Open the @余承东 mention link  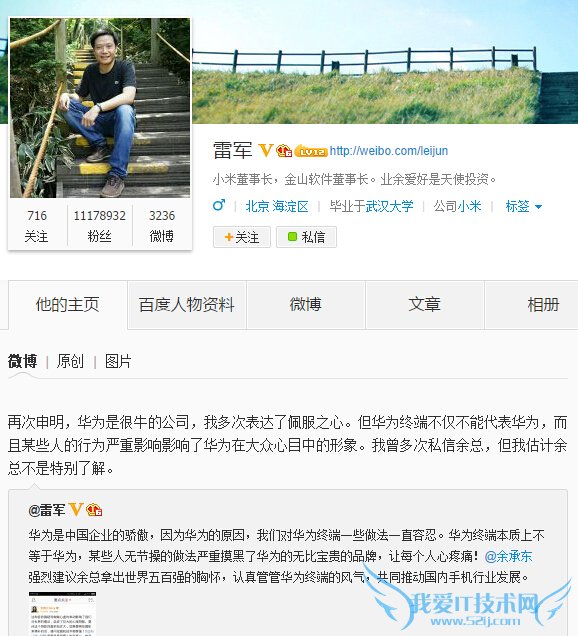click(508, 556)
